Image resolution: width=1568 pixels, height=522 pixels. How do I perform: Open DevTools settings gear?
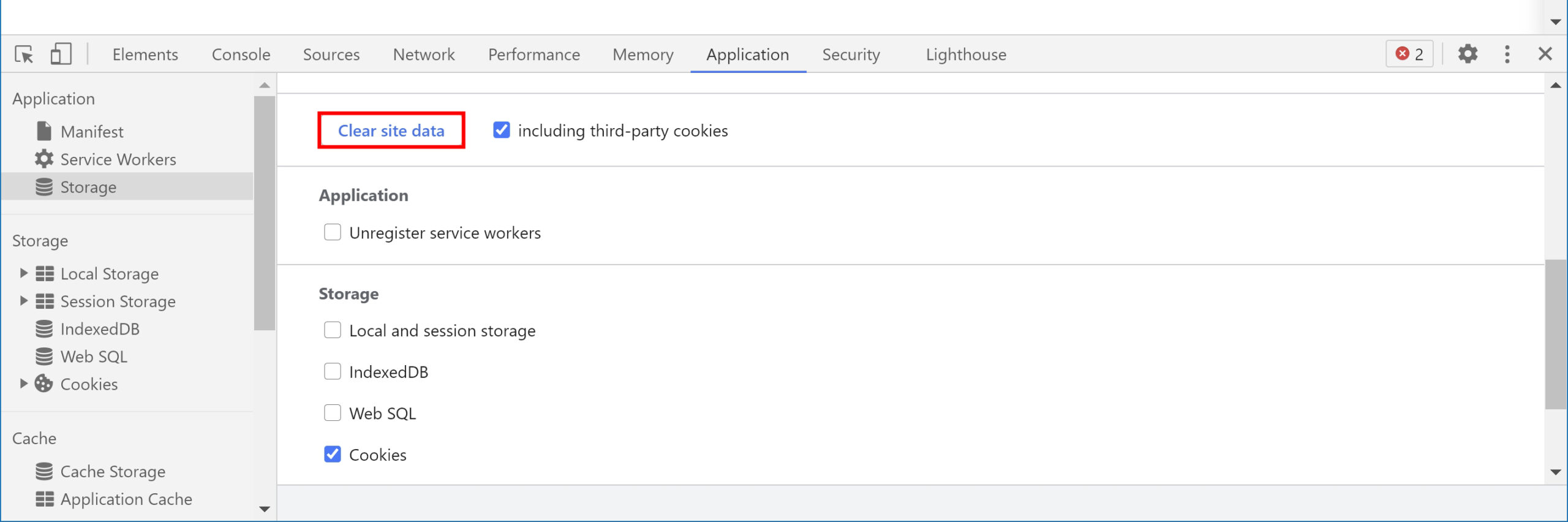coord(1468,54)
